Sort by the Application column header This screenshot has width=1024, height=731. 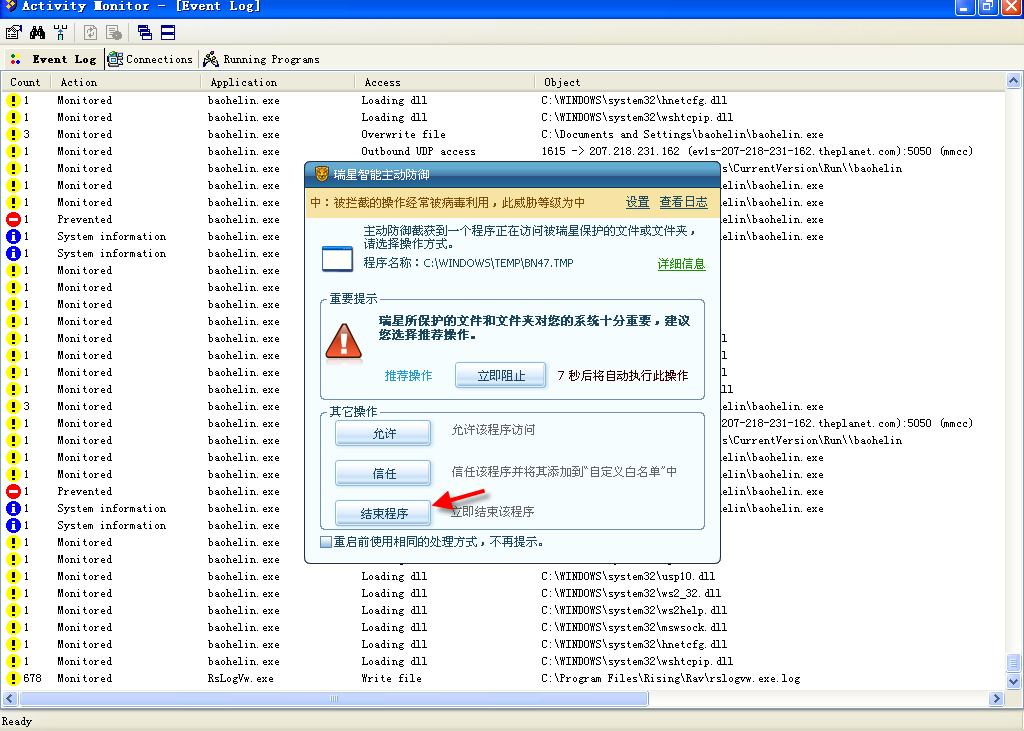[x=278, y=82]
